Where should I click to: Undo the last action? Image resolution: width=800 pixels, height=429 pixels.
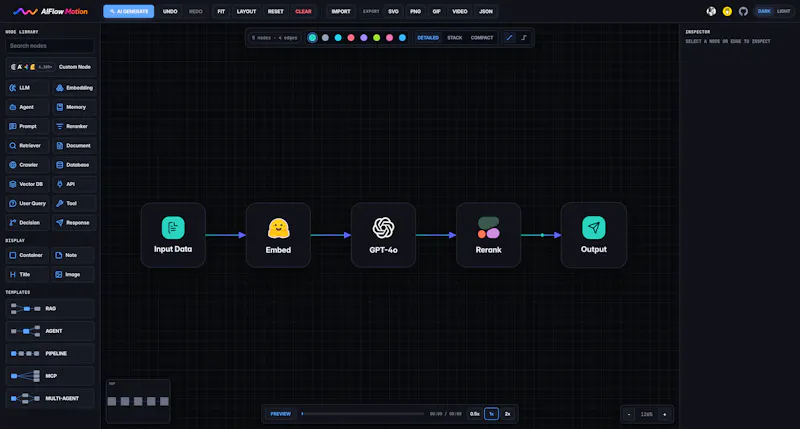[x=170, y=11]
